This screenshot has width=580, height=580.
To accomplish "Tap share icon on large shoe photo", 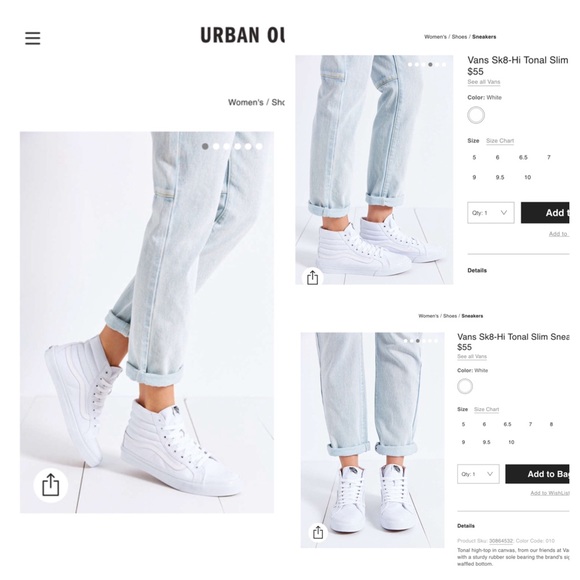I will click(51, 485).
